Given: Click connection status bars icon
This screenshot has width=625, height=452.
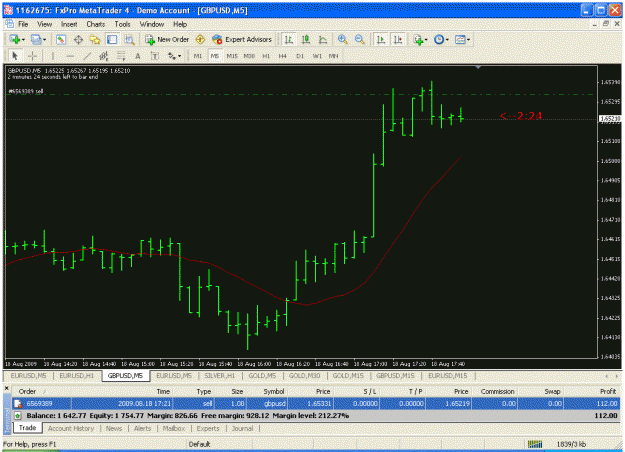Looking at the screenshot, I should pos(535,444).
